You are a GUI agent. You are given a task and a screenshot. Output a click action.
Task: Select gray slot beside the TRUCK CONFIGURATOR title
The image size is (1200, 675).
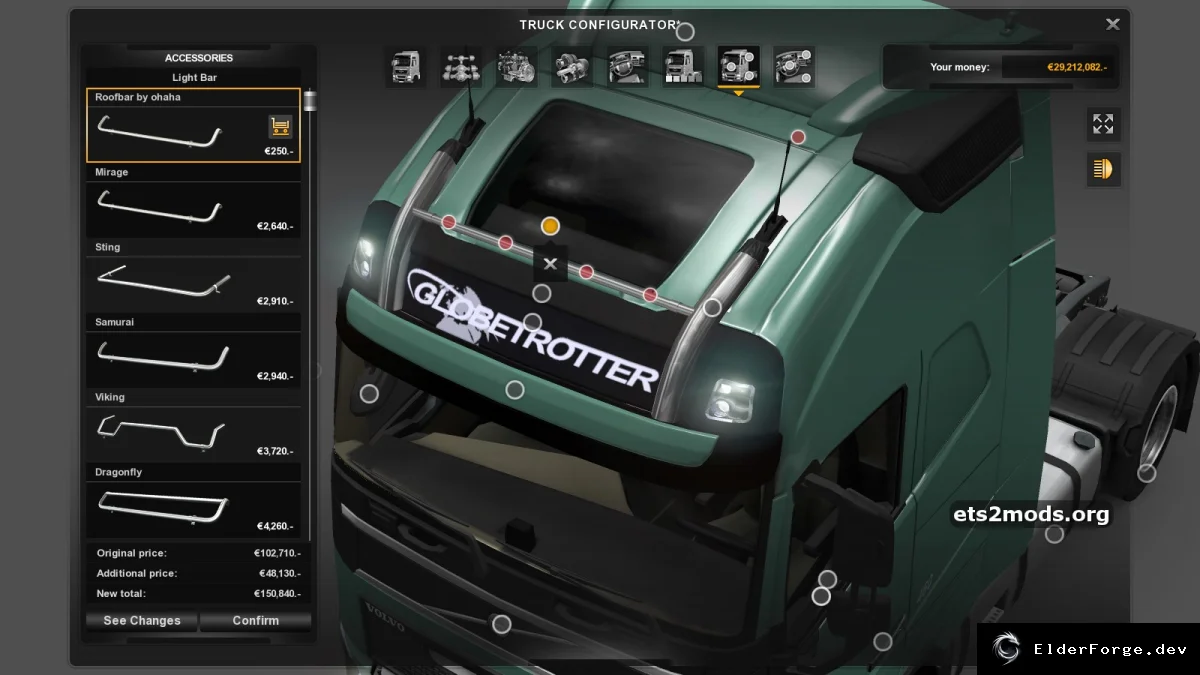(685, 31)
